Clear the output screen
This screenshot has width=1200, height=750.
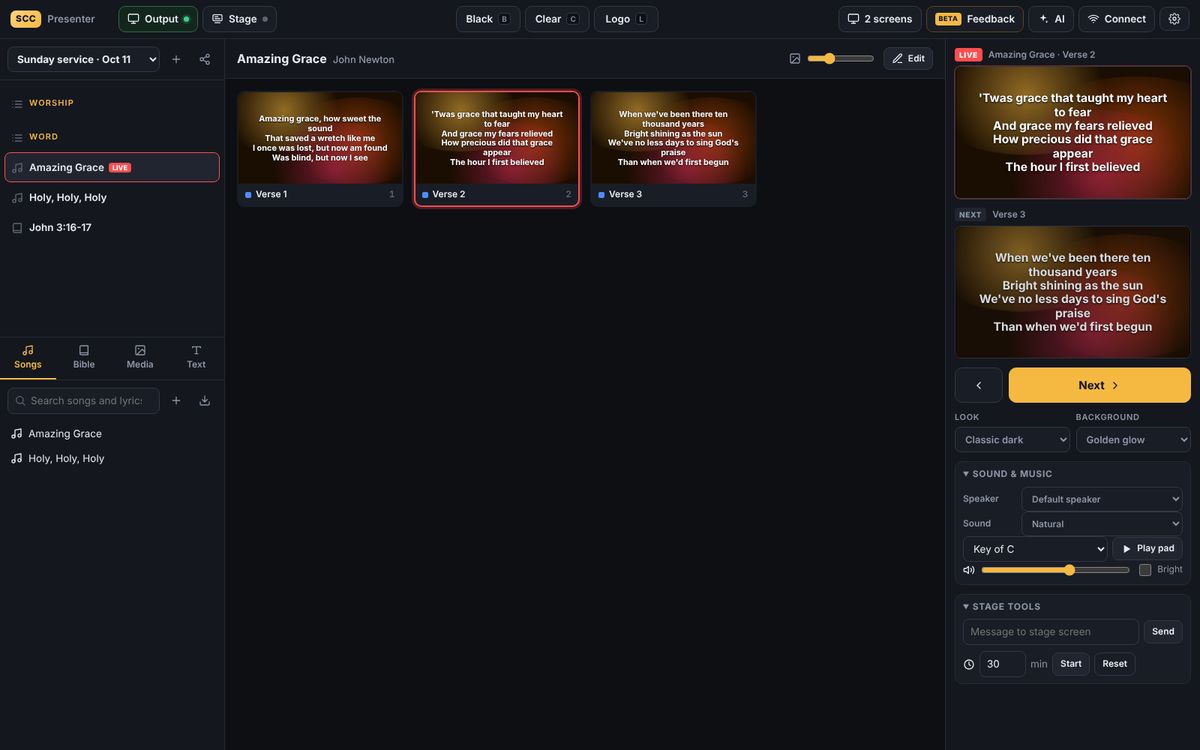coord(557,19)
